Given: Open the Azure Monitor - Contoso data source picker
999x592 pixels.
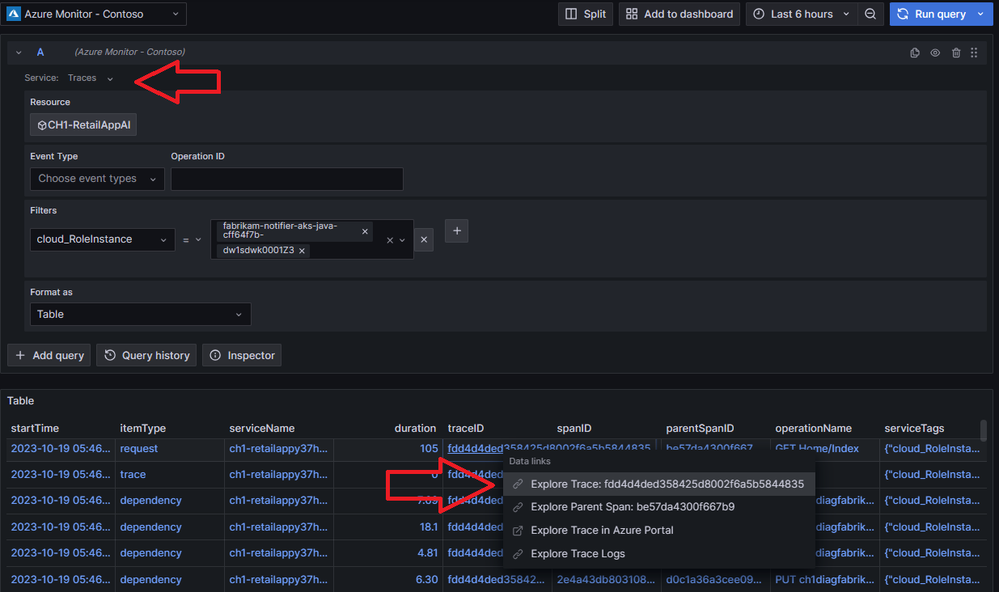Looking at the screenshot, I should pos(94,14).
